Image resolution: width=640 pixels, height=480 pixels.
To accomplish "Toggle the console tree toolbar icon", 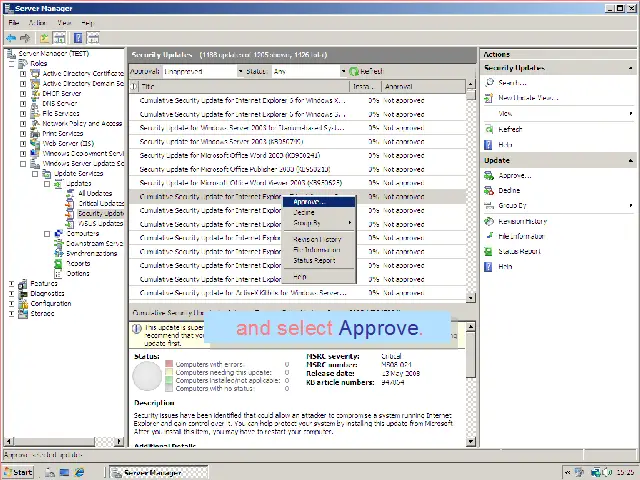I will pos(59,38).
